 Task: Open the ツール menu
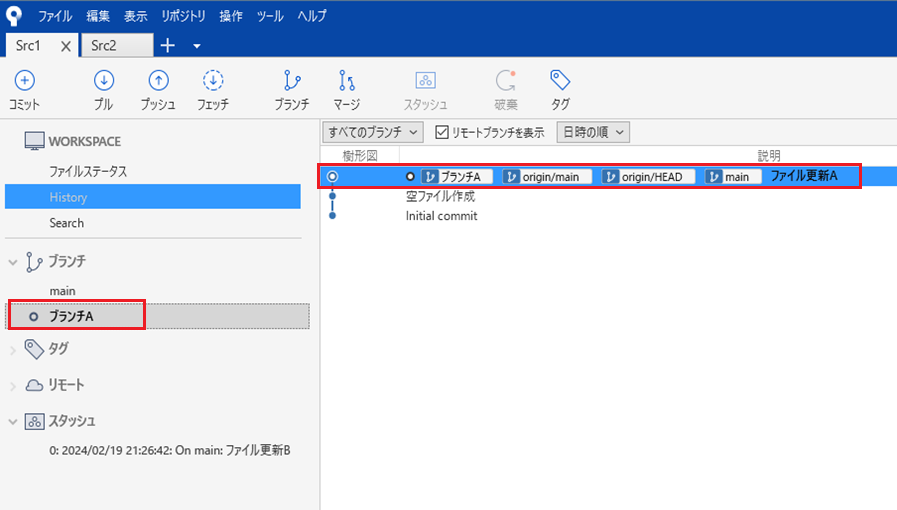tap(270, 16)
